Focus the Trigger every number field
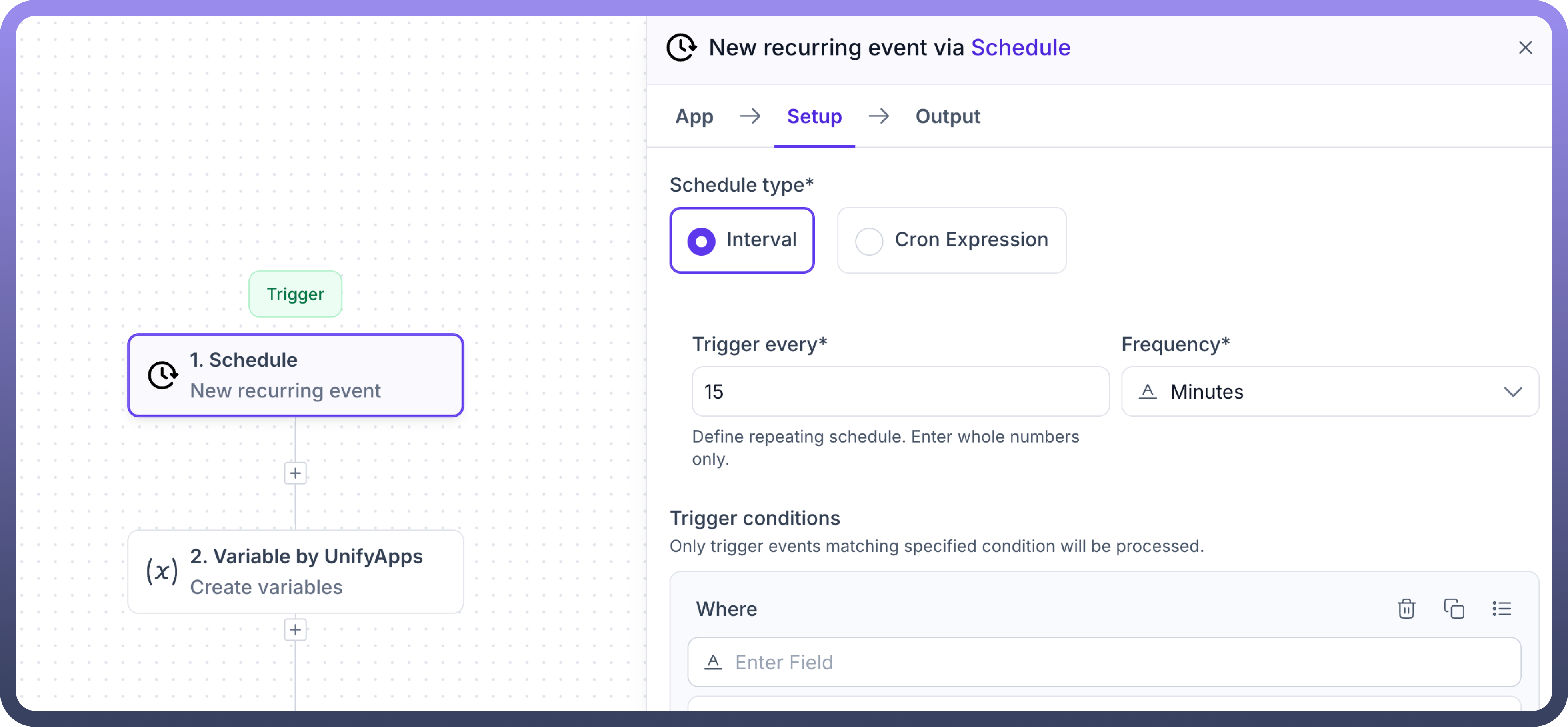This screenshot has width=1568, height=727. 900,392
